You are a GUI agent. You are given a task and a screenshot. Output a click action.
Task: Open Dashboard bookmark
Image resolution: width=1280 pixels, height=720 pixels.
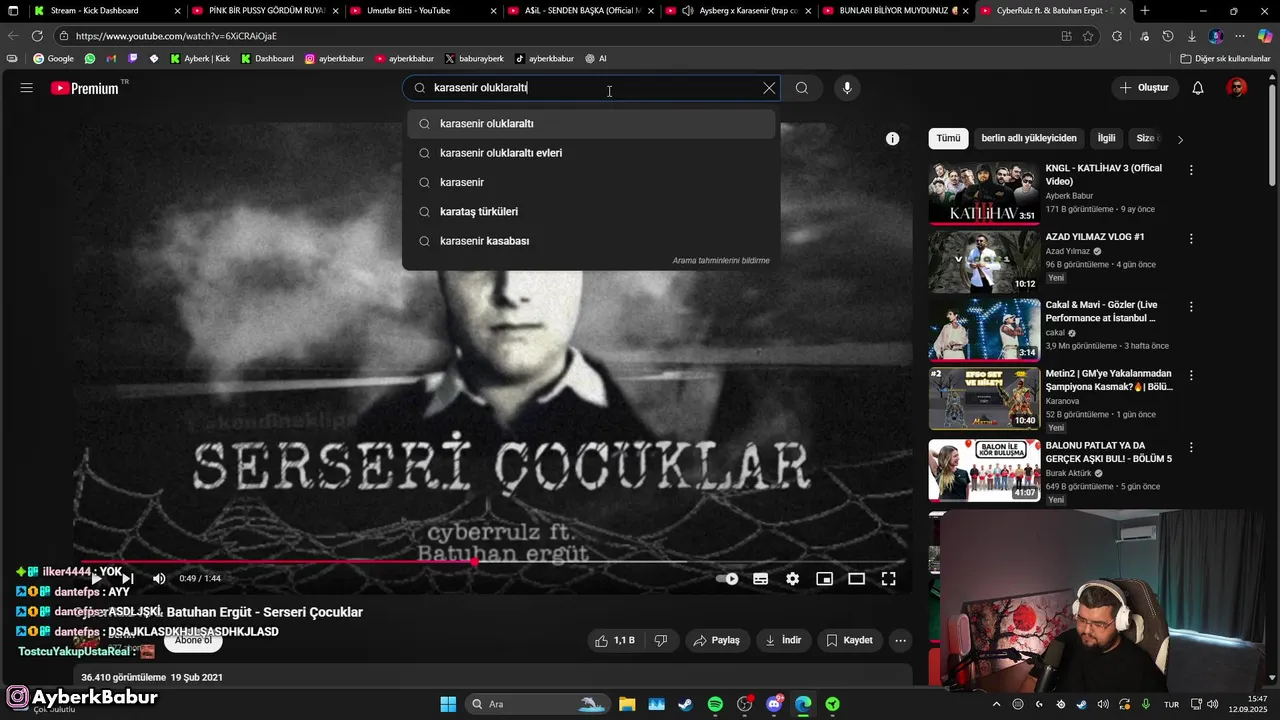tap(267, 59)
